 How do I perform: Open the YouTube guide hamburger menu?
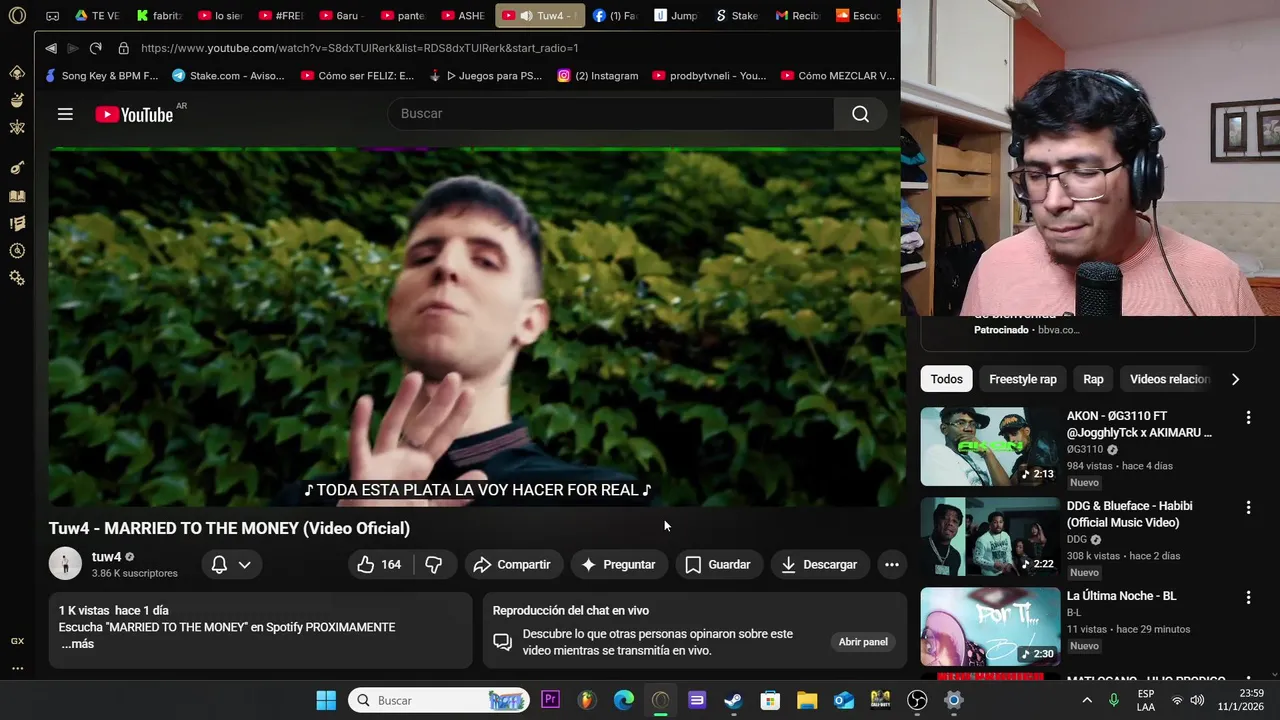[x=65, y=114]
